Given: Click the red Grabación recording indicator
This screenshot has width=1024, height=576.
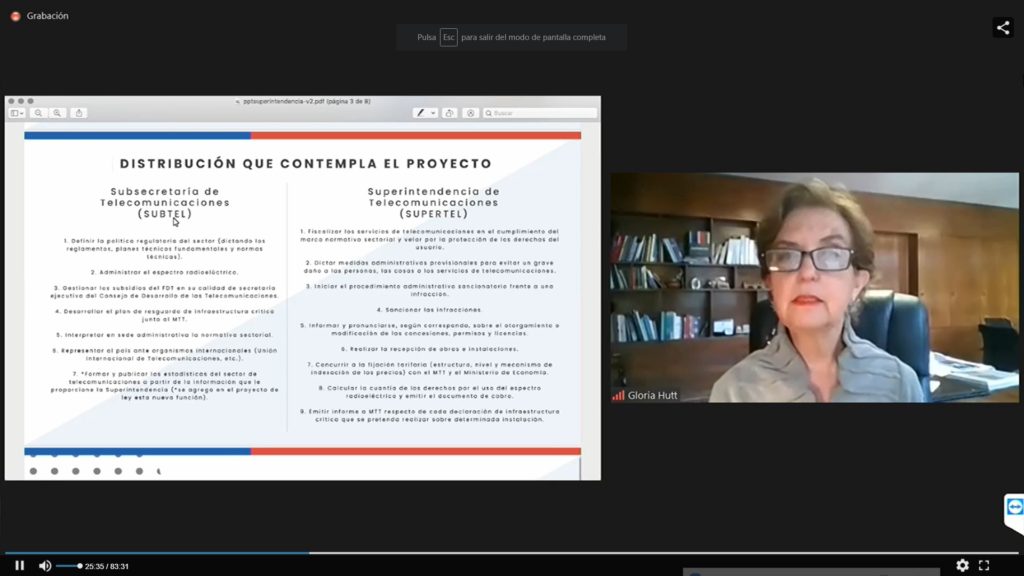Looking at the screenshot, I should (16, 16).
